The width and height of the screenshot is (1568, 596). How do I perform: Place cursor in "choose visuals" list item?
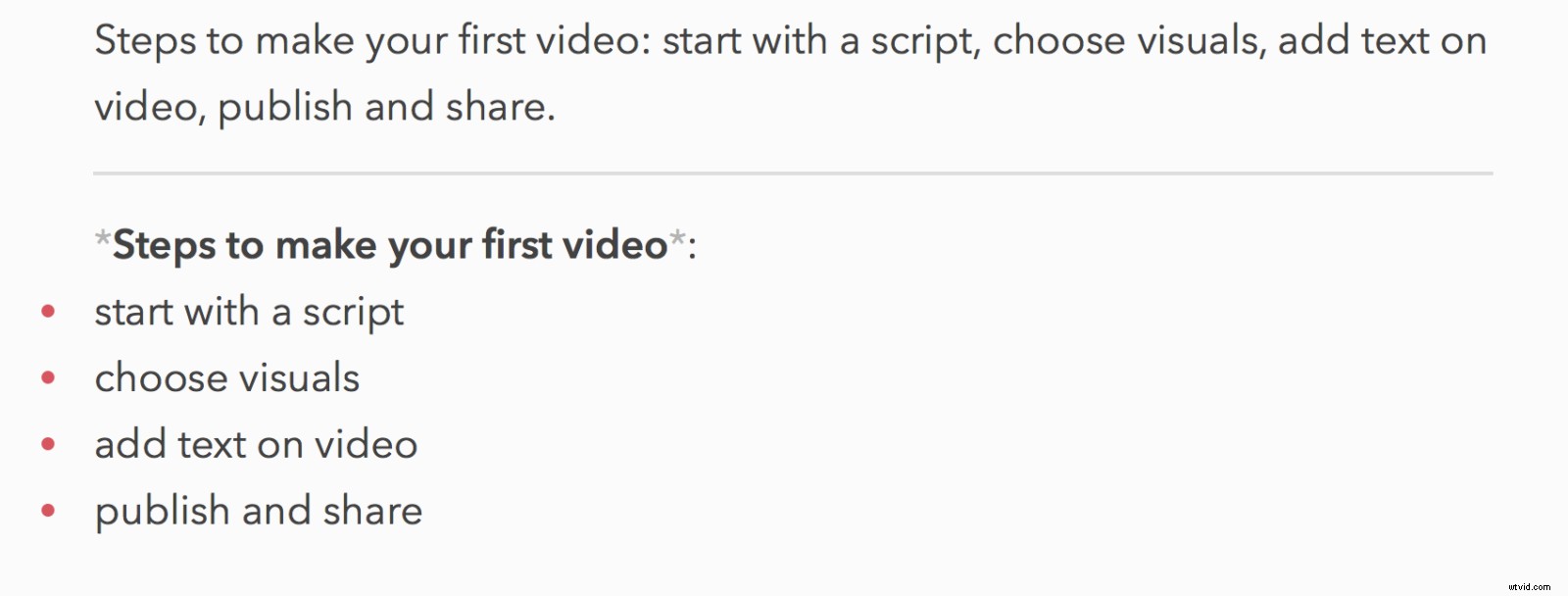coord(227,378)
